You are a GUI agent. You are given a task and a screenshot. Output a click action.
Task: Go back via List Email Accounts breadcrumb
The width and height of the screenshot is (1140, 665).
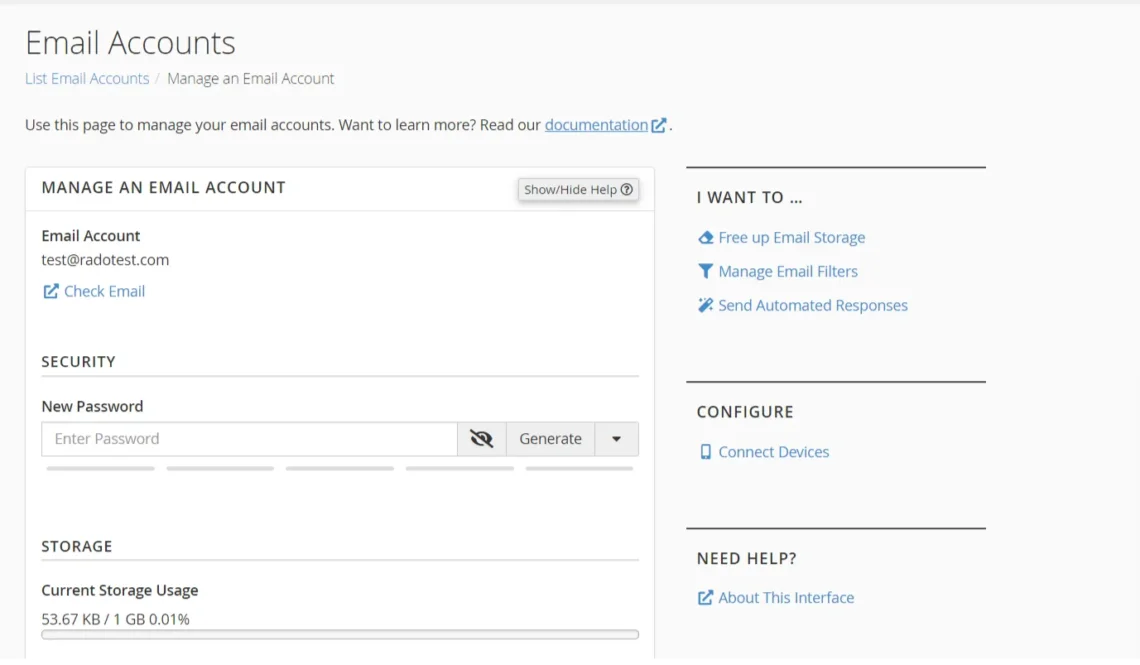87,78
